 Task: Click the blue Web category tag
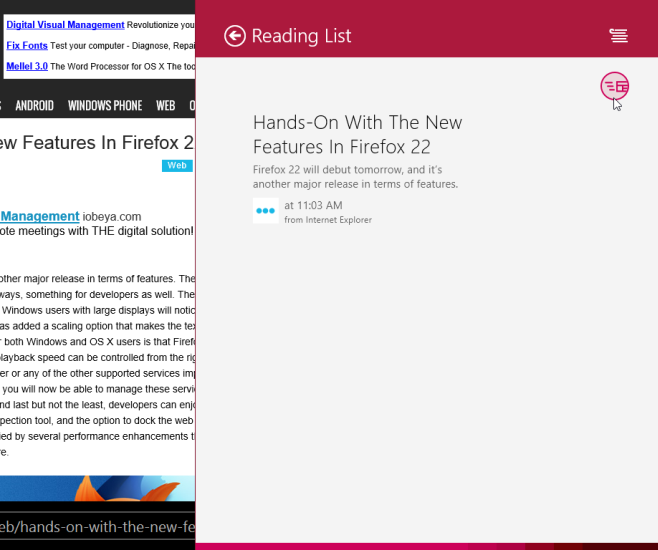coord(177,166)
